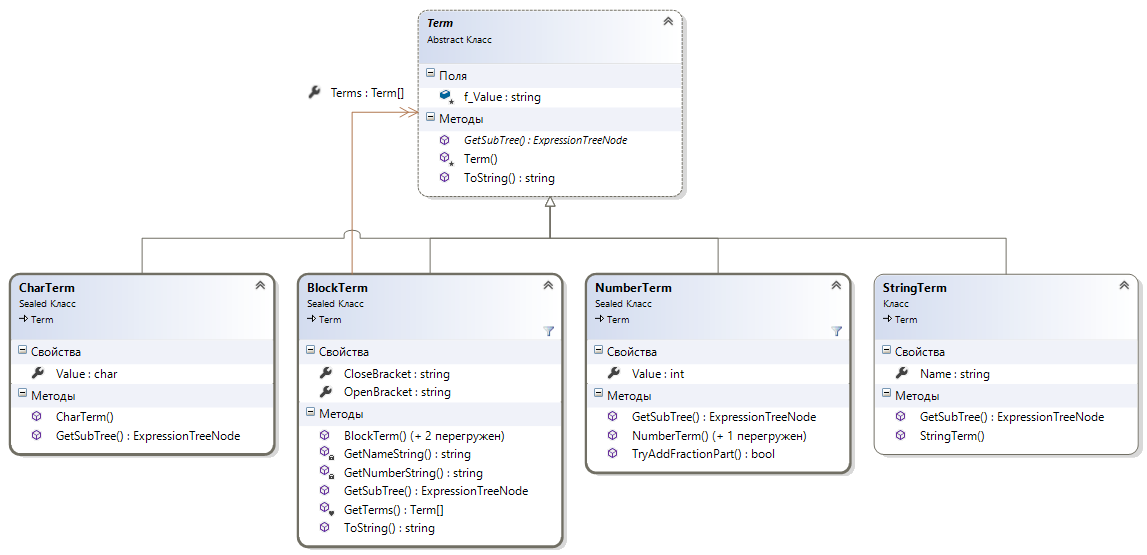Viewport: 1147px width, 555px height.
Task: Select the Name : string property
Action: 955,374
